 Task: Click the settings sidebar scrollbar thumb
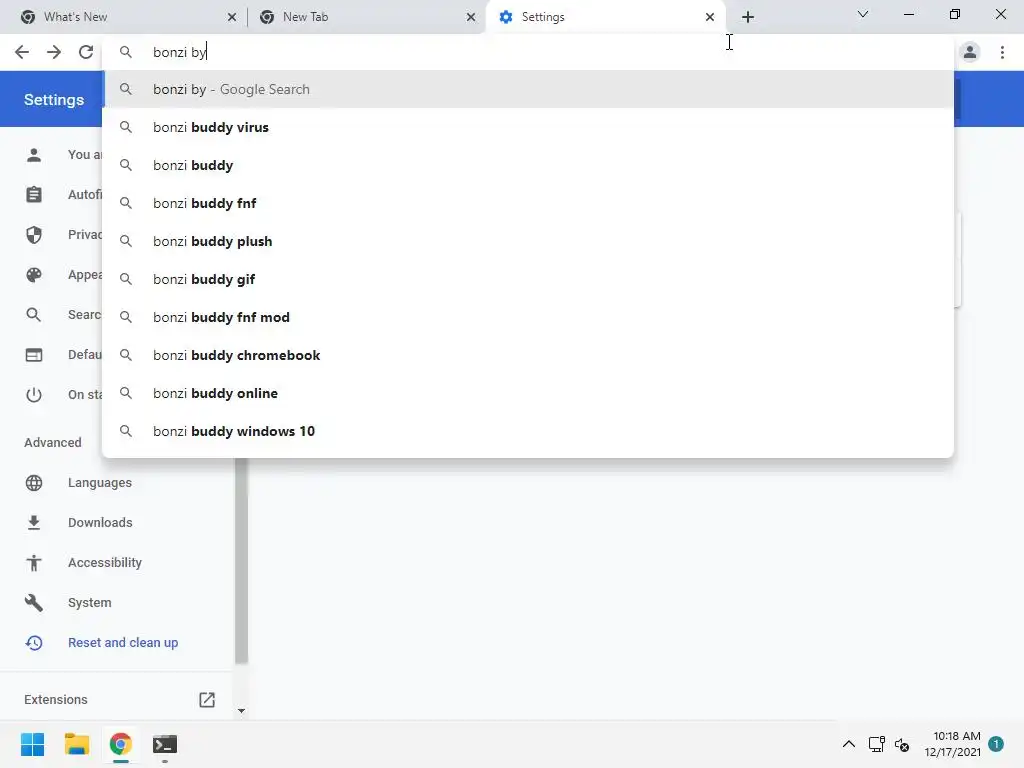(x=241, y=560)
